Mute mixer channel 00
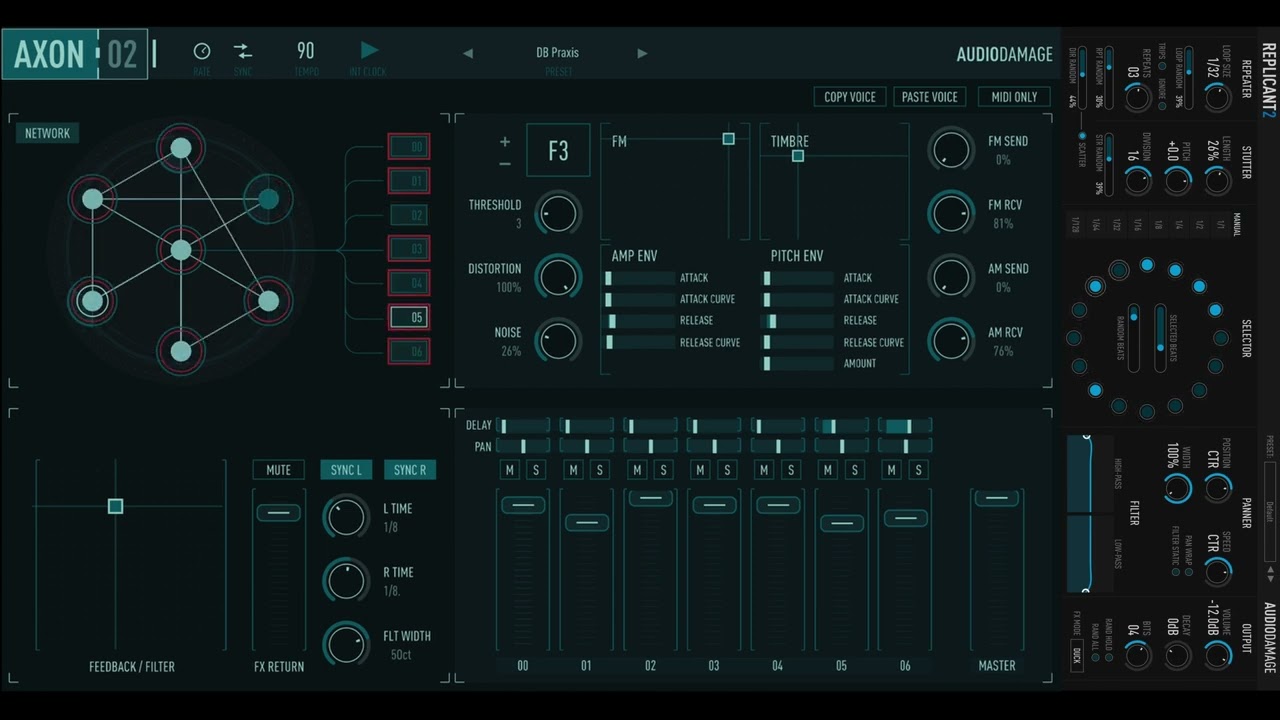Screen dimensions: 1280x720 (x=510, y=470)
